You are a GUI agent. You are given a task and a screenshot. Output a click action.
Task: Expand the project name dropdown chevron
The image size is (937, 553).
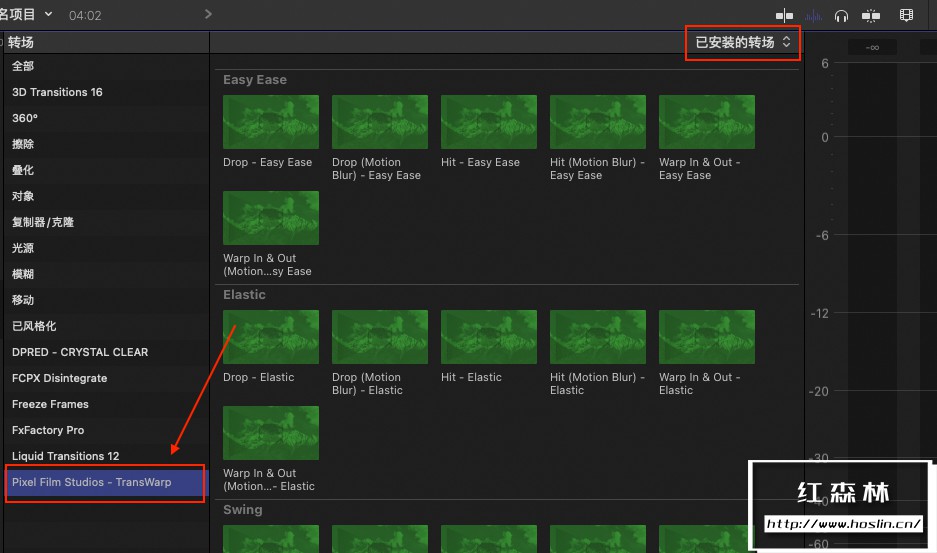click(x=48, y=14)
